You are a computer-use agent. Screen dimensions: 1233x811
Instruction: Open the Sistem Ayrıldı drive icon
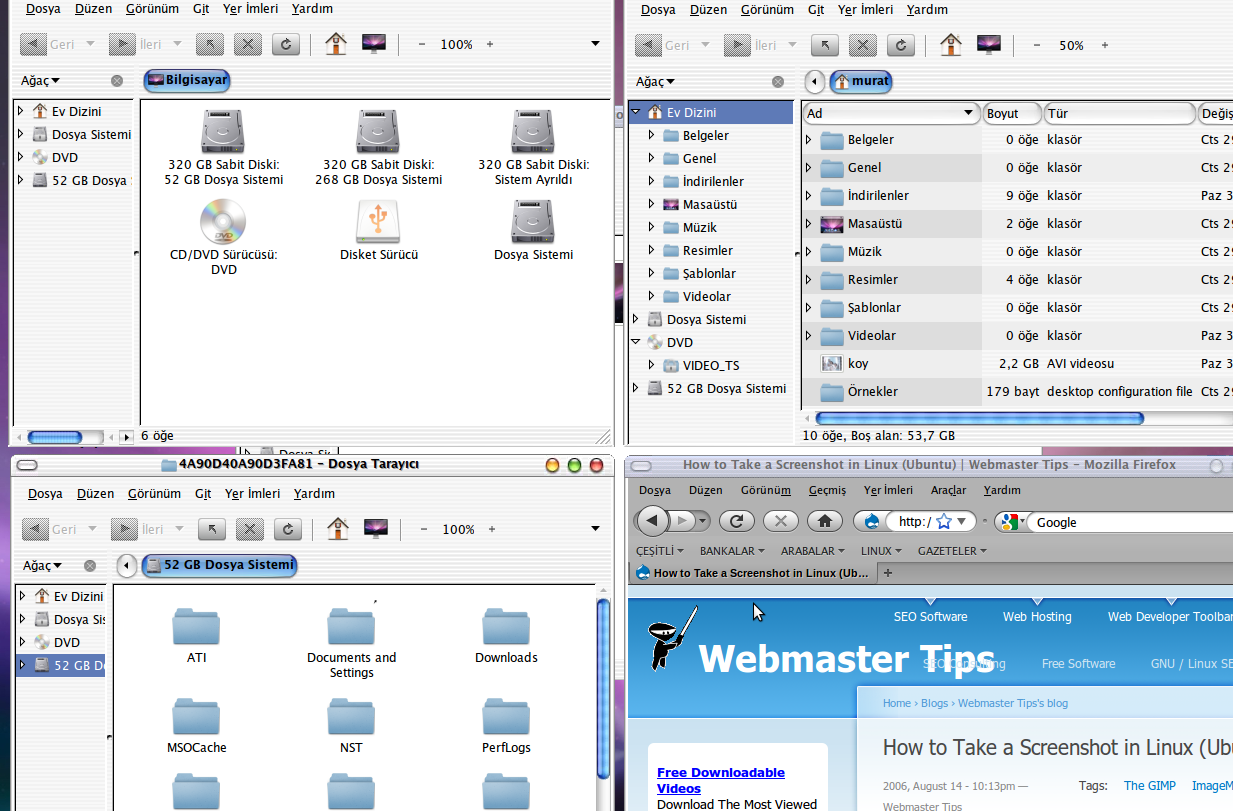click(533, 132)
